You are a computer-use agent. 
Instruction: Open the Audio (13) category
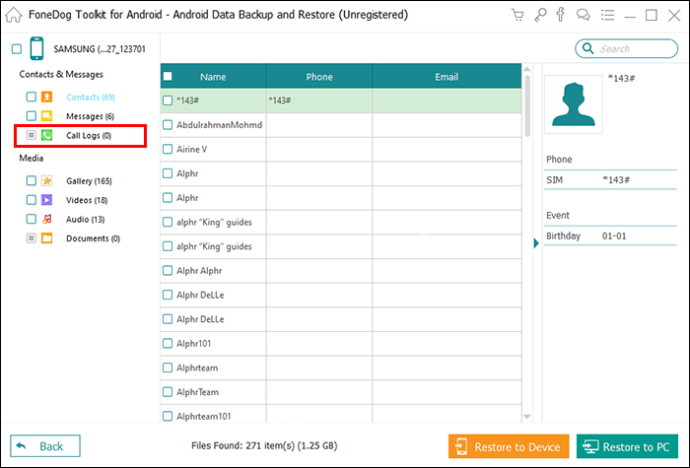85,219
